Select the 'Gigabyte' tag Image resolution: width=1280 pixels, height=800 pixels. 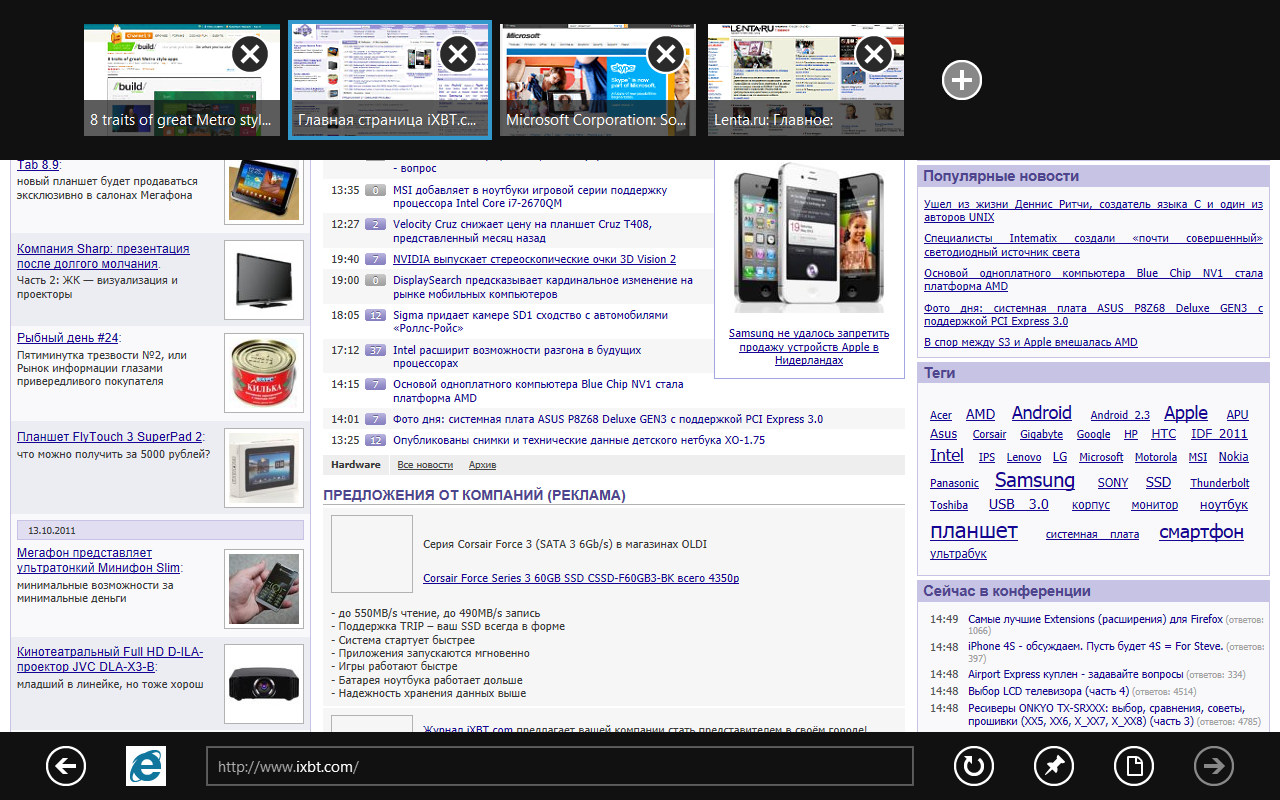tap(1041, 435)
